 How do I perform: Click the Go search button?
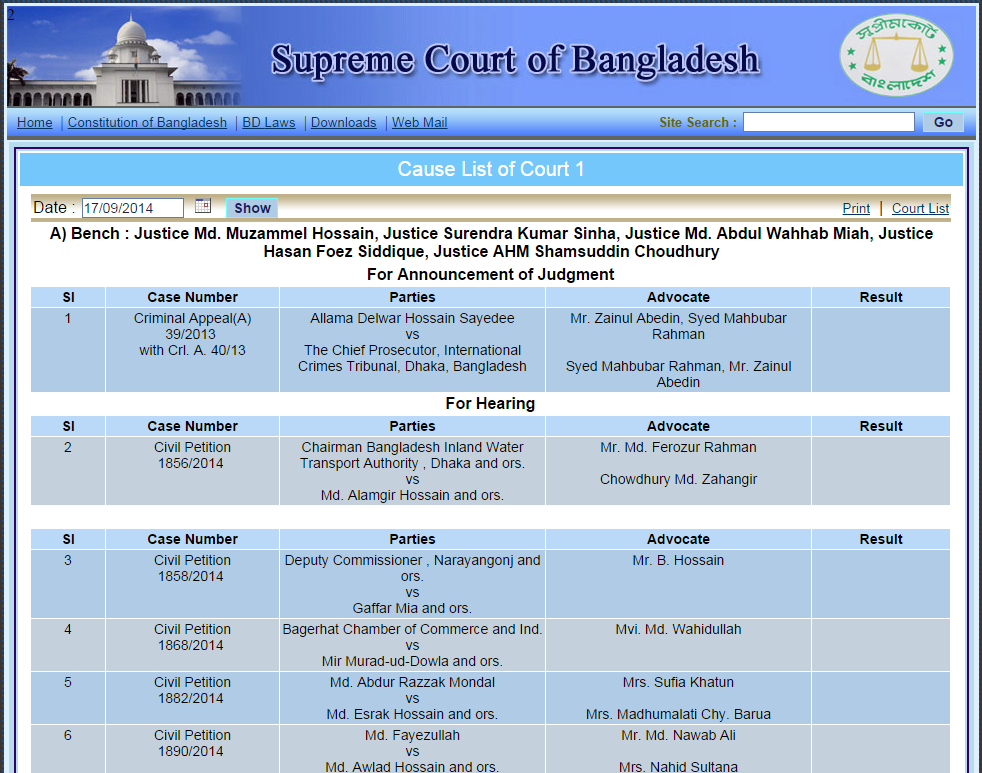point(943,122)
